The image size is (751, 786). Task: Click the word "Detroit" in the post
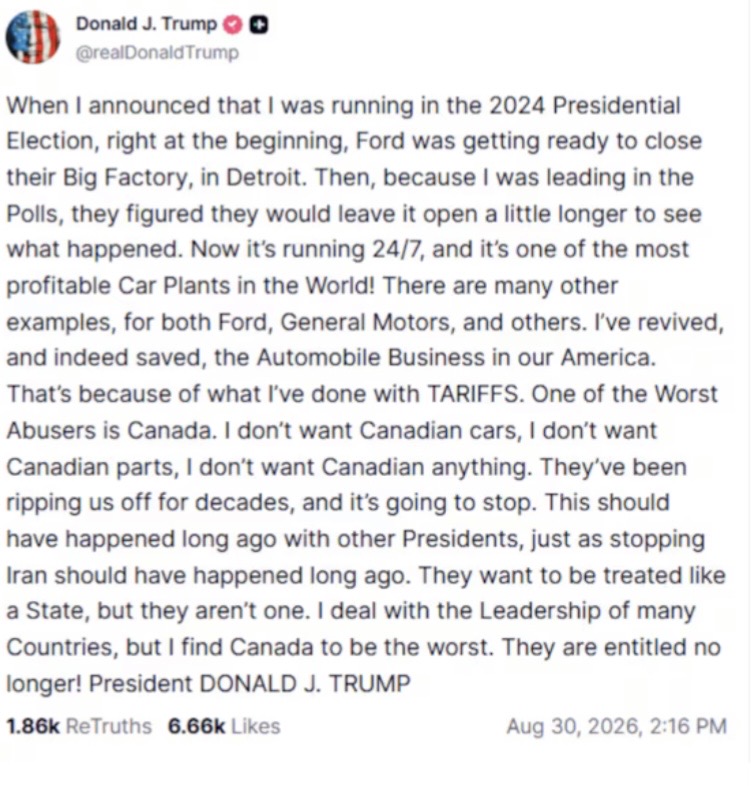264,178
